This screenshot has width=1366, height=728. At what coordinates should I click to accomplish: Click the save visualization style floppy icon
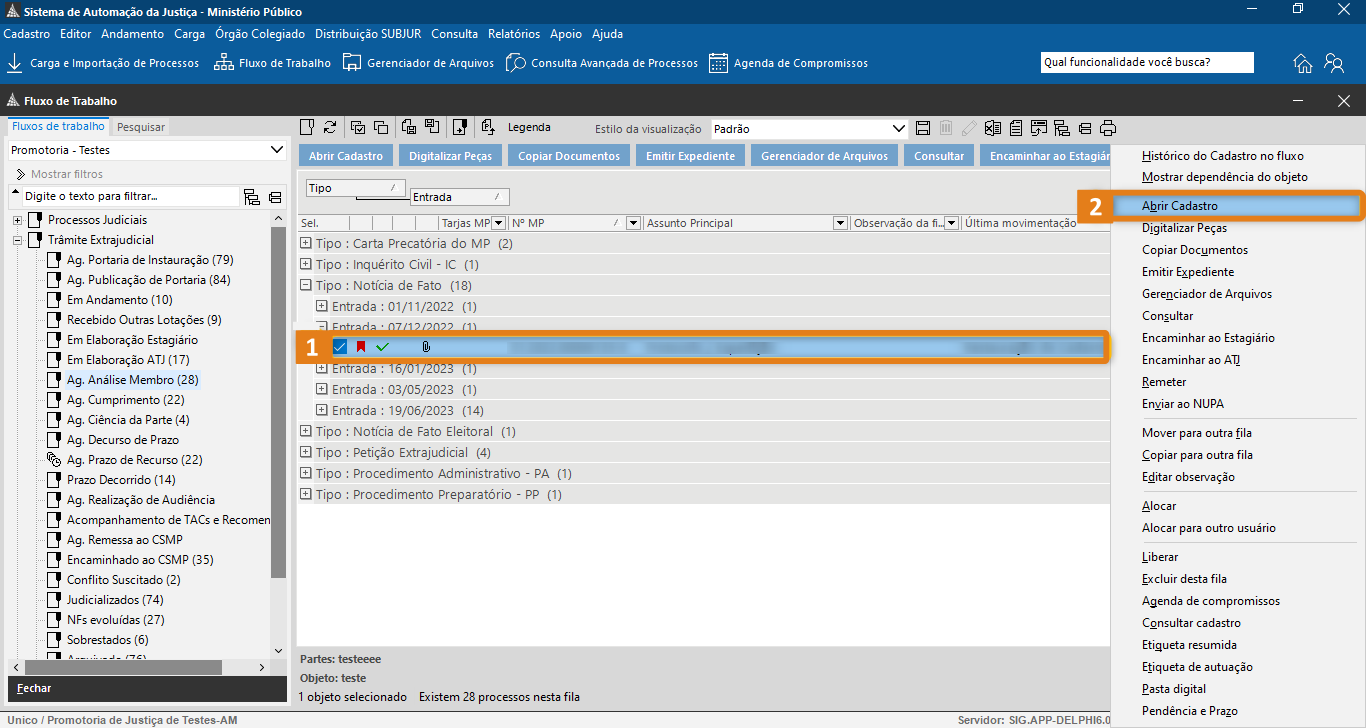coord(923,128)
